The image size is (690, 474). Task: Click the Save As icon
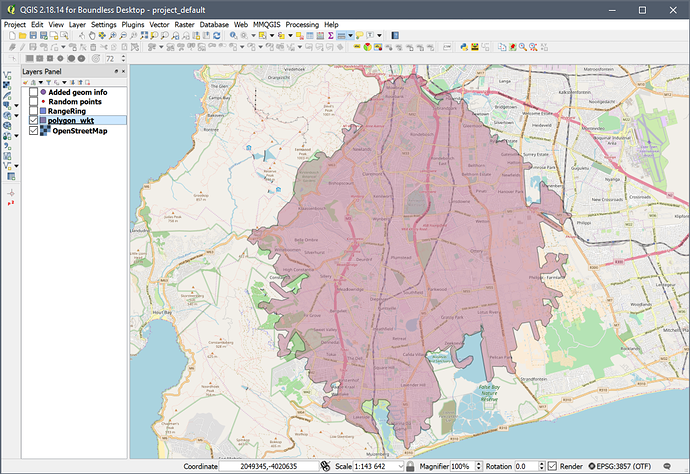(x=44, y=36)
